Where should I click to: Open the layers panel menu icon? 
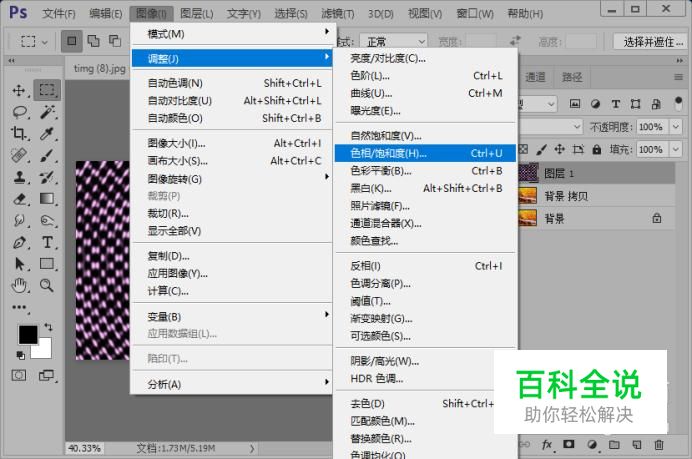678,77
